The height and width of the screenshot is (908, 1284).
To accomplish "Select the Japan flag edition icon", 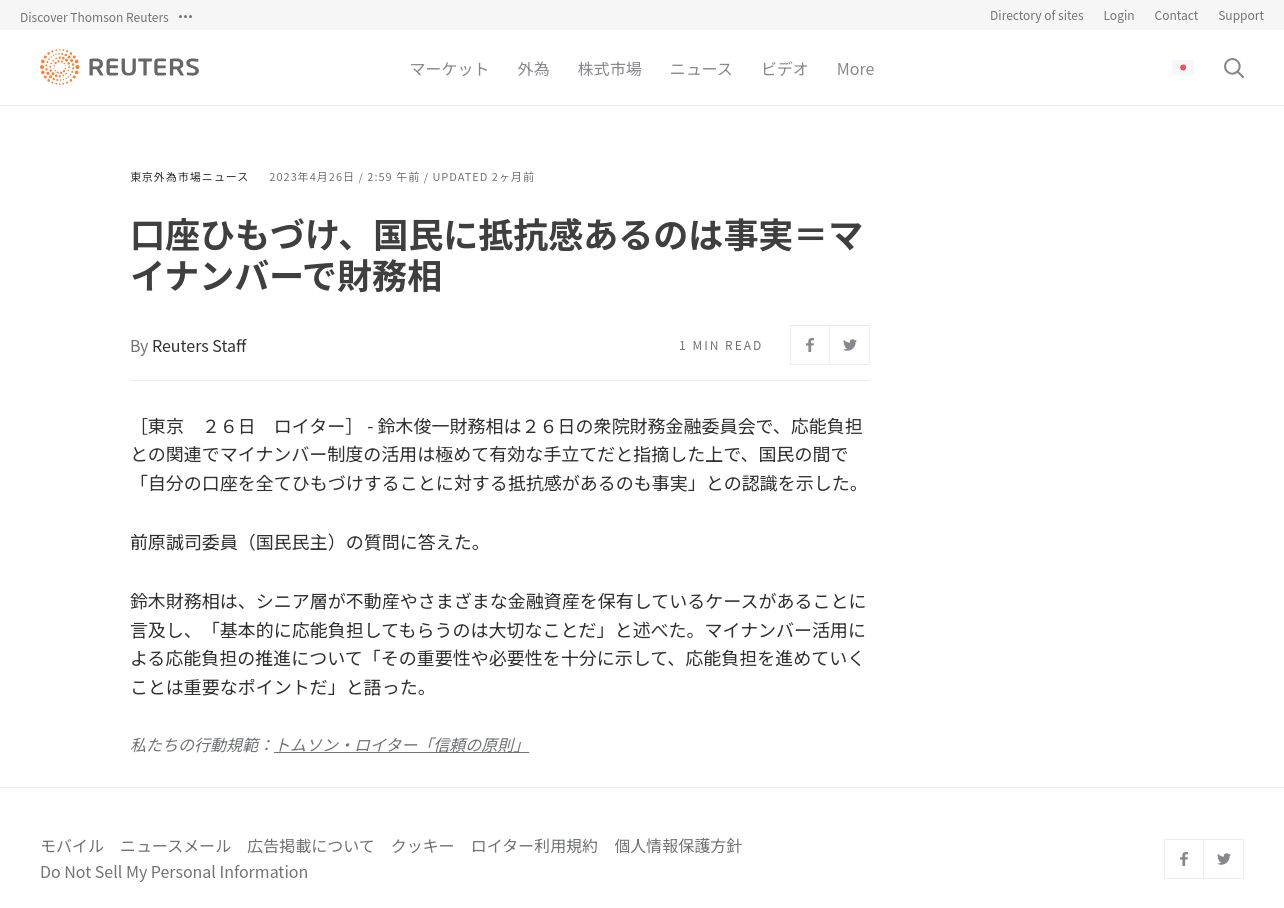I will (1183, 68).
